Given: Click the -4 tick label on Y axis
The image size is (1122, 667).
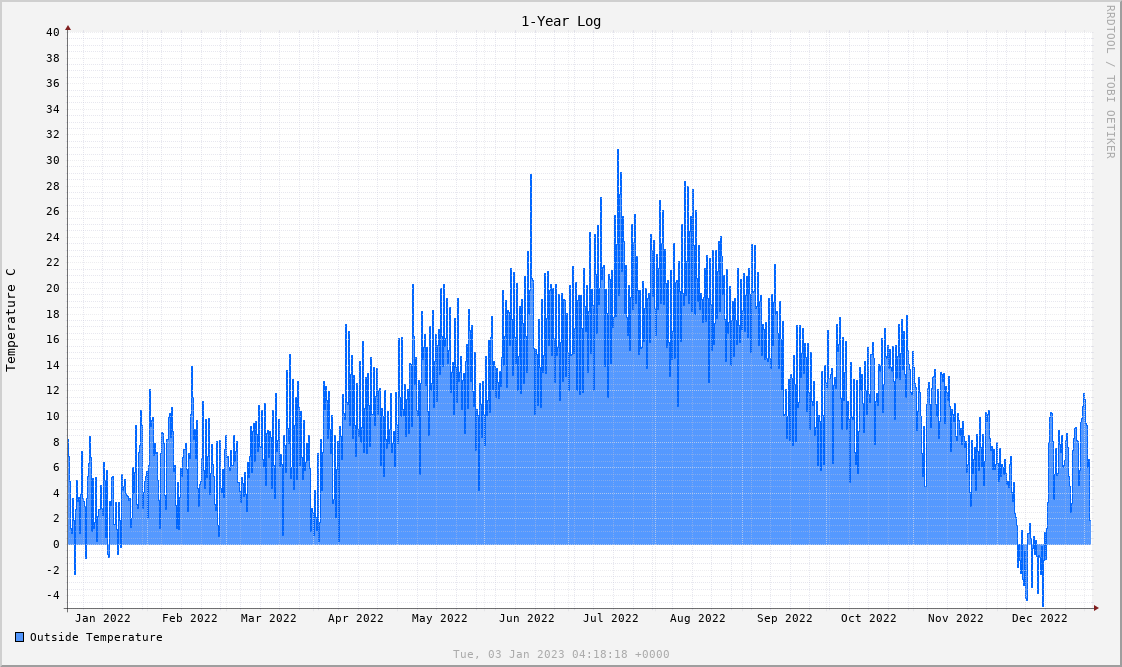Looking at the screenshot, I should point(52,595).
